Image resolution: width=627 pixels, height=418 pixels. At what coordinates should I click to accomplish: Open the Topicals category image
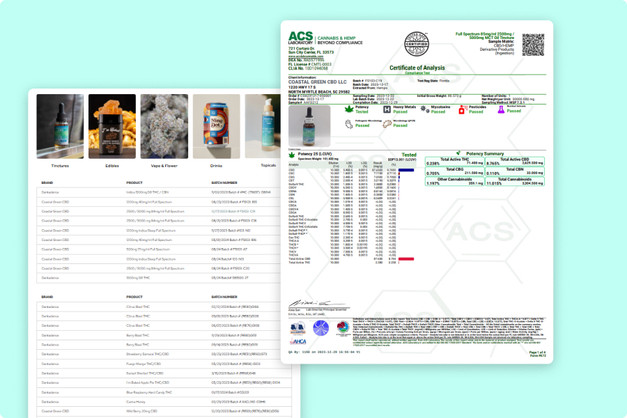pyautogui.click(x=263, y=126)
